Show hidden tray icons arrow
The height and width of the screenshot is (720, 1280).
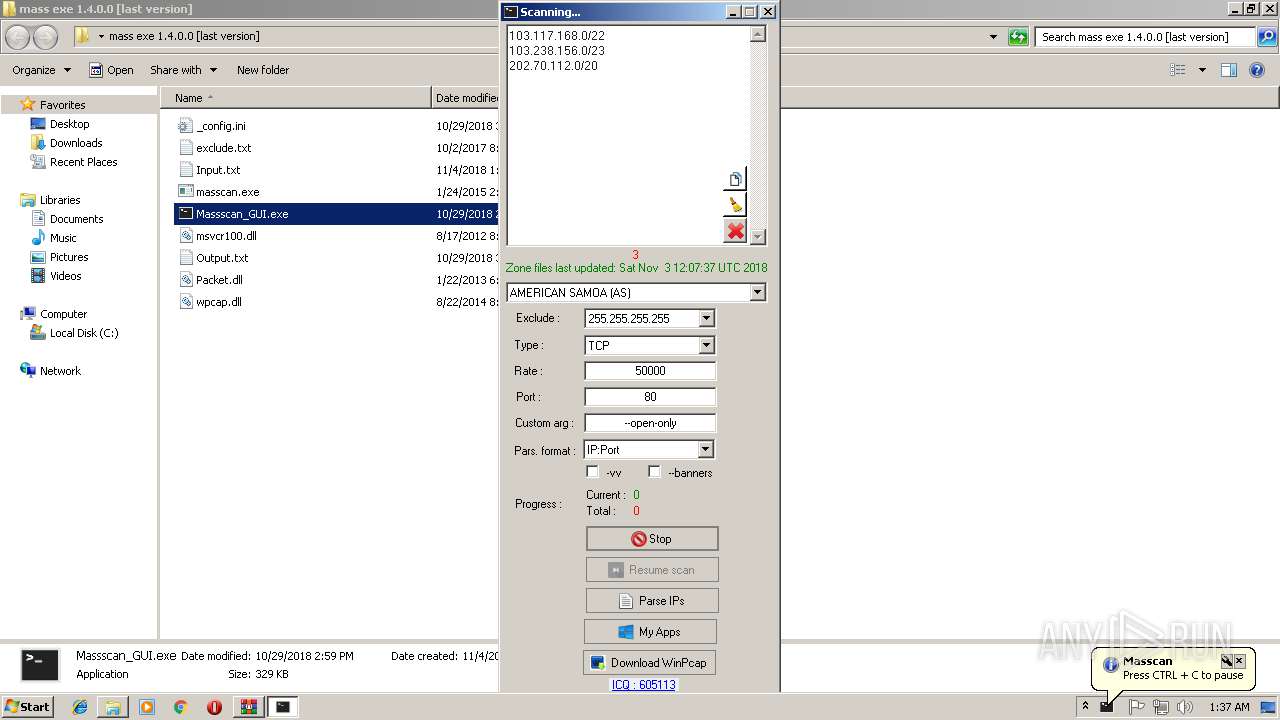pos(1085,707)
